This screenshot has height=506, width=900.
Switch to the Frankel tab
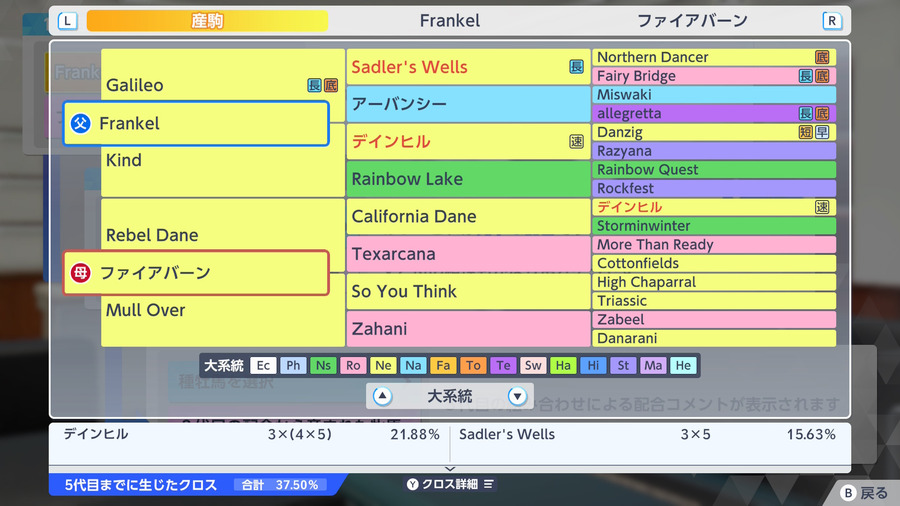pyautogui.click(x=449, y=21)
